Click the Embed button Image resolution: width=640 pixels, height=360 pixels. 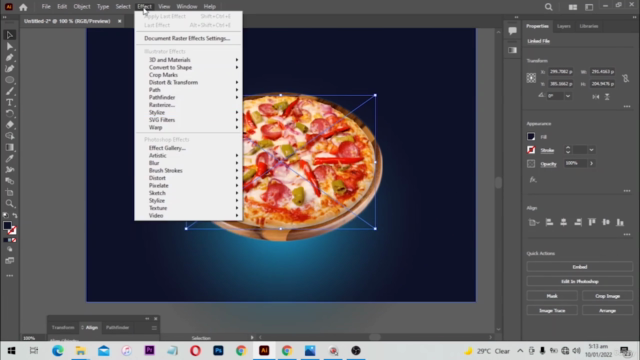tap(580, 267)
